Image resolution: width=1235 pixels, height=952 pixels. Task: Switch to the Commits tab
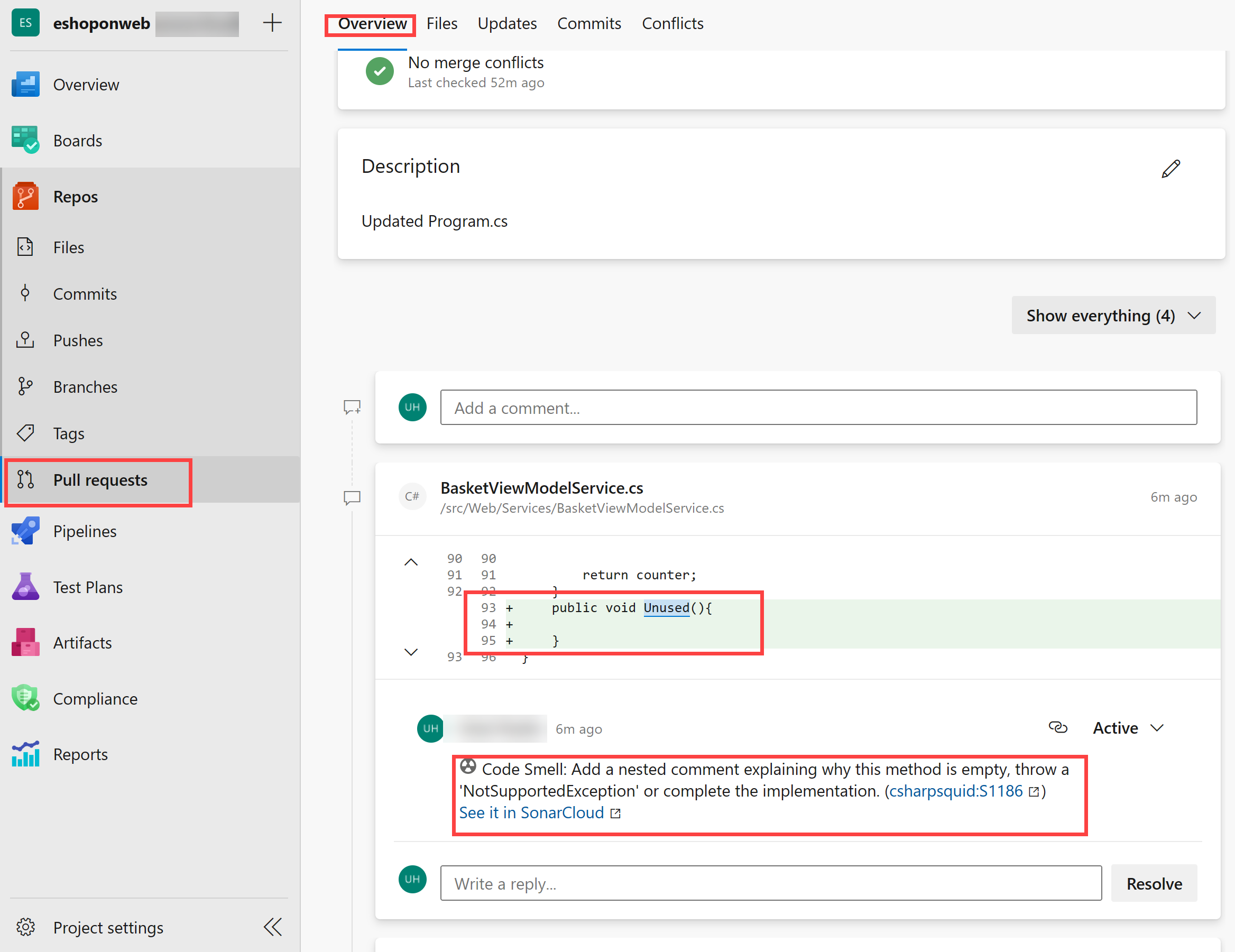(x=589, y=24)
